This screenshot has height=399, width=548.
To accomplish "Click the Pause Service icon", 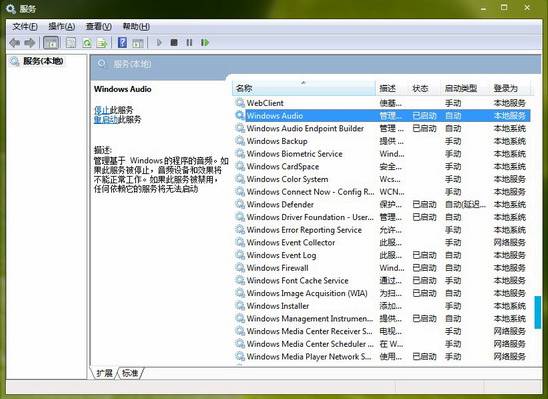I will tap(189, 43).
